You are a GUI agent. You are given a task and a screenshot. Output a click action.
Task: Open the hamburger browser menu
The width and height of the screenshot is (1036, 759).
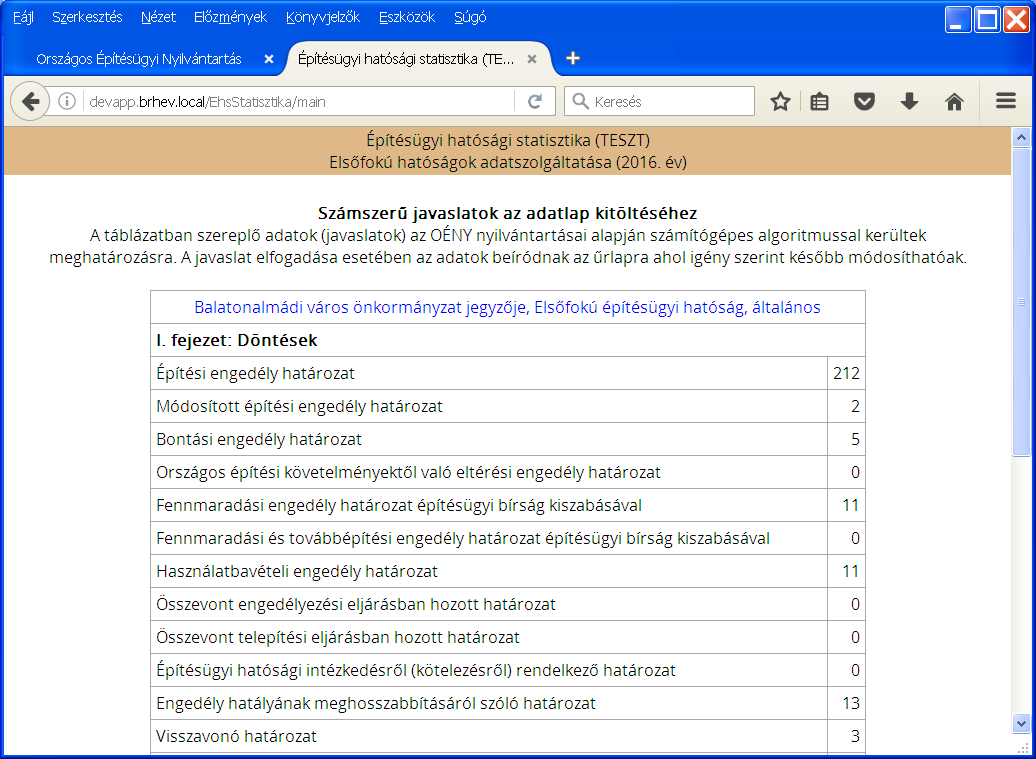pos(1006,101)
